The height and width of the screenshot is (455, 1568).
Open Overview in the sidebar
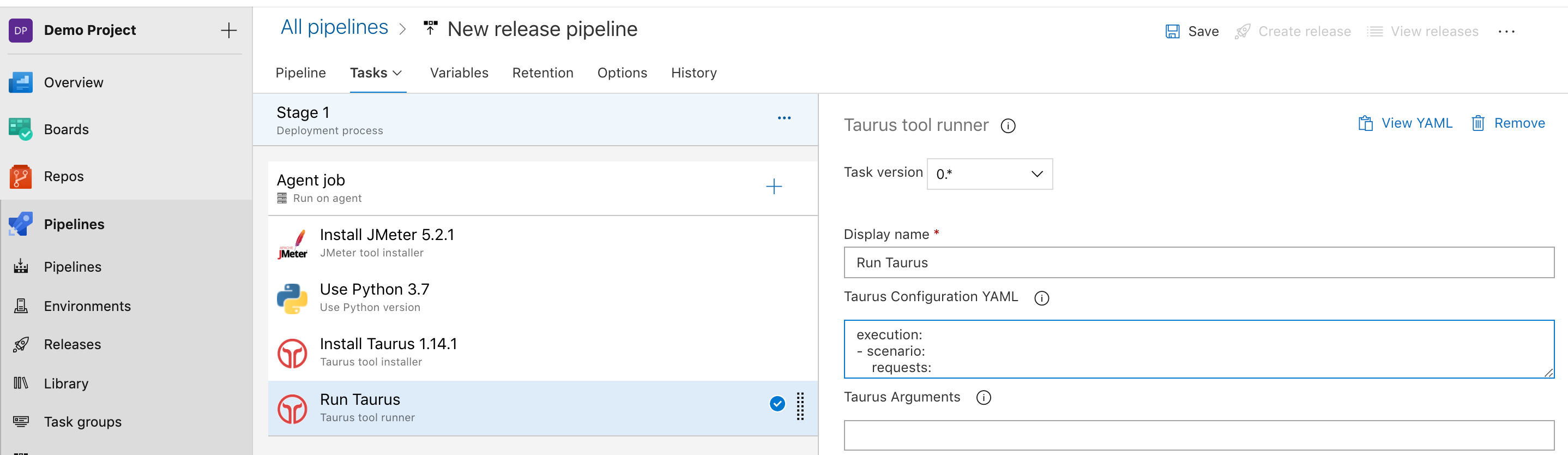[74, 83]
